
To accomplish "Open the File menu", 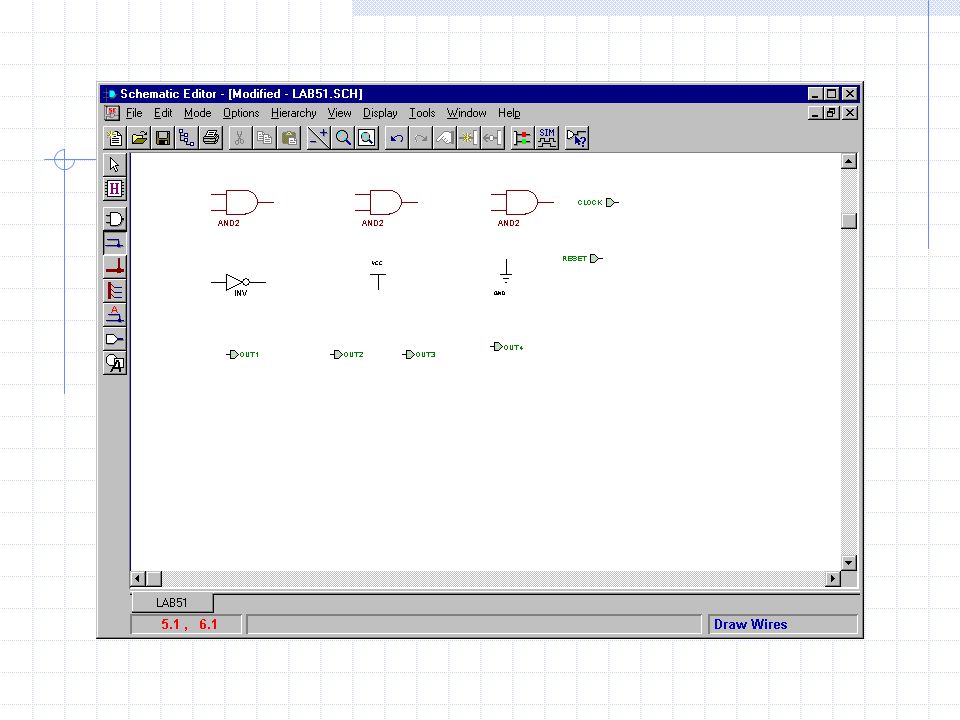I will tap(134, 113).
